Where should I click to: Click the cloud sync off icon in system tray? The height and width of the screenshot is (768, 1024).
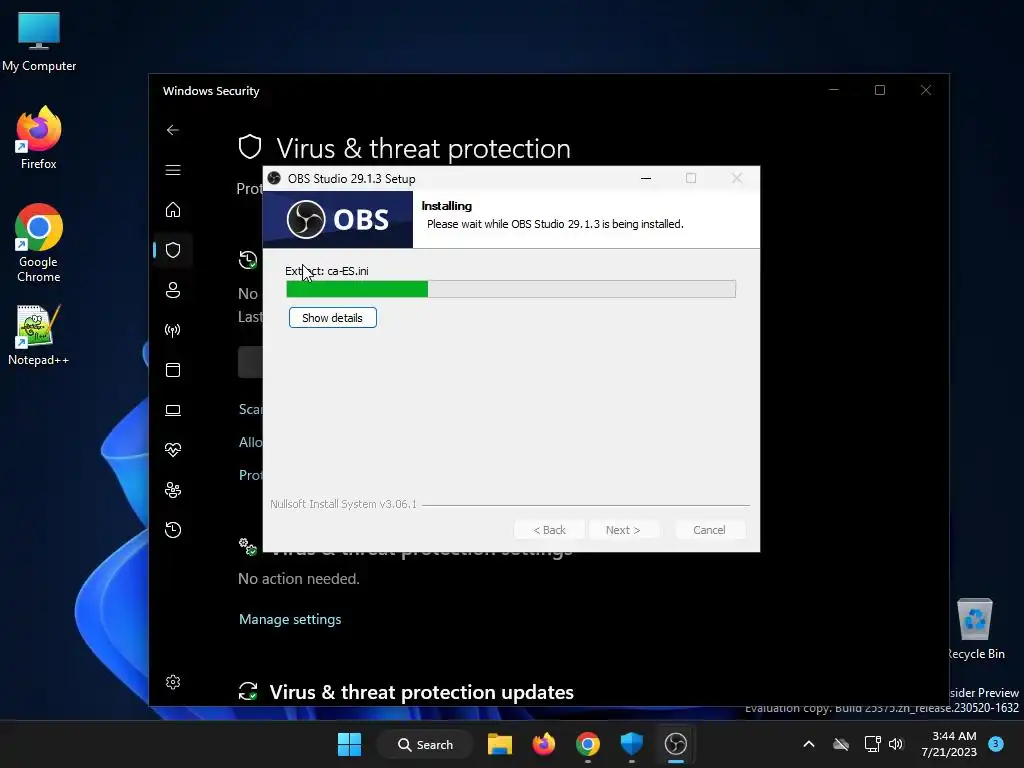click(841, 744)
